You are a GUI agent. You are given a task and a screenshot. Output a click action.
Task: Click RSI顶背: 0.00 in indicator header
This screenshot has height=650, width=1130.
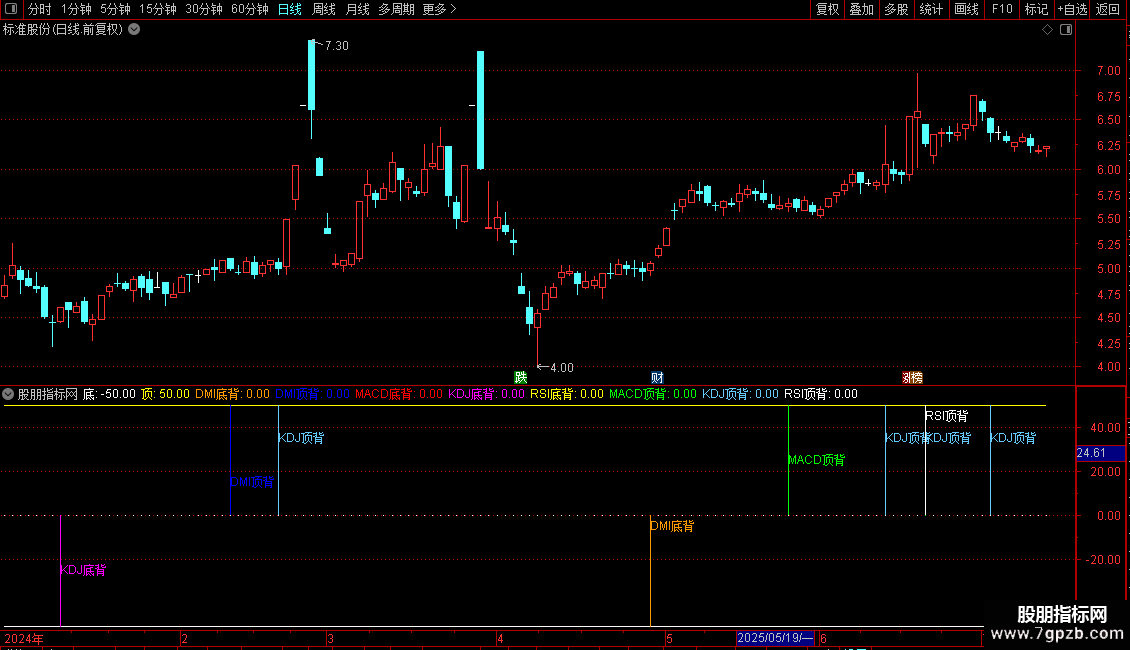(821, 394)
